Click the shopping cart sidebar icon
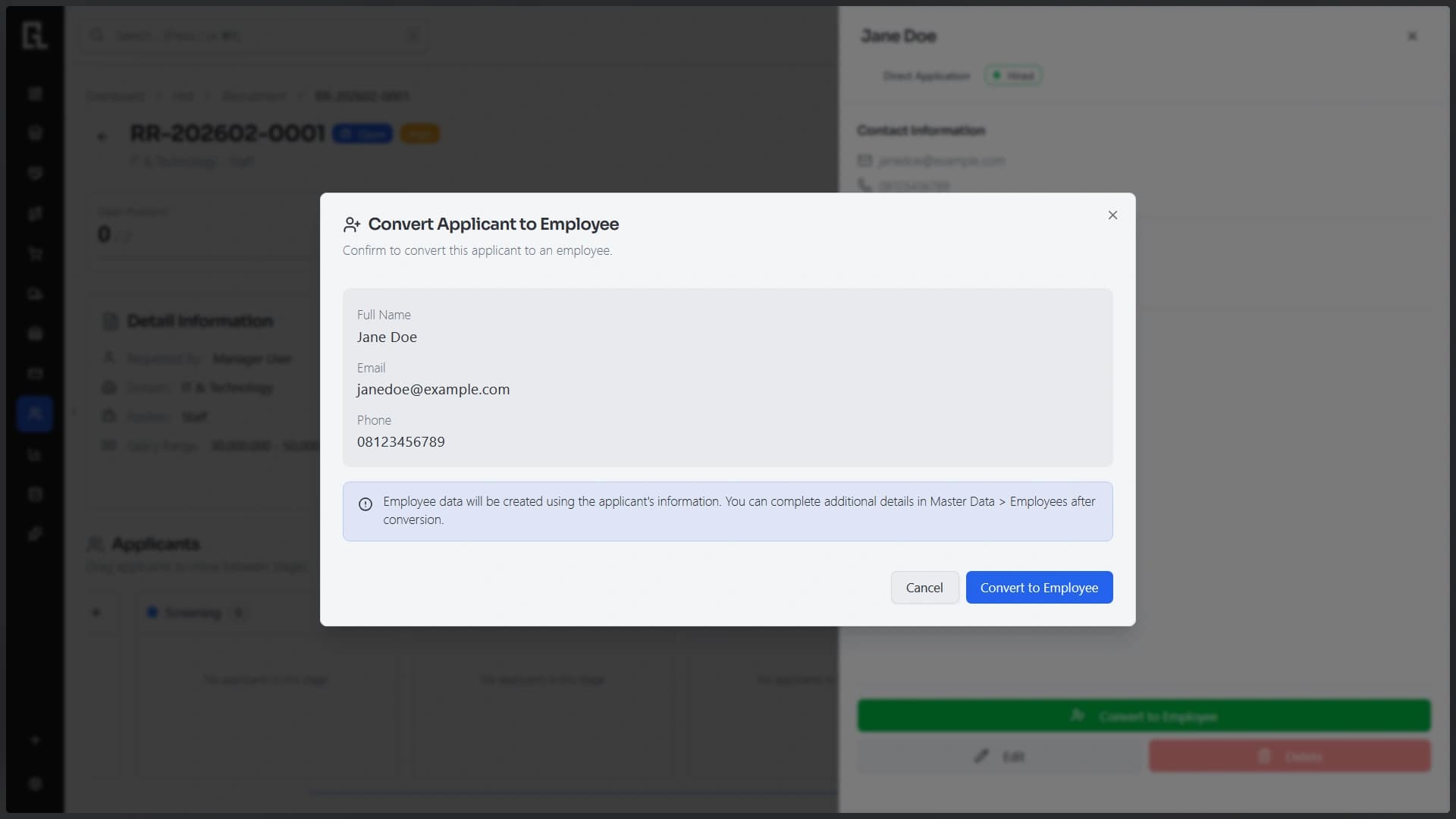The width and height of the screenshot is (1456, 819). (x=35, y=253)
